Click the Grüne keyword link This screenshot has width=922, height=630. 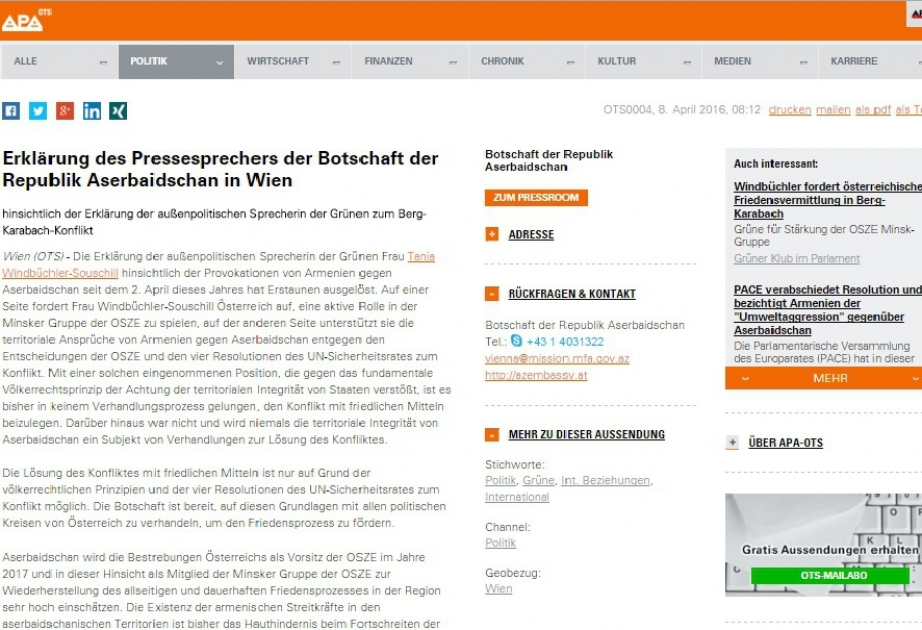(539, 480)
